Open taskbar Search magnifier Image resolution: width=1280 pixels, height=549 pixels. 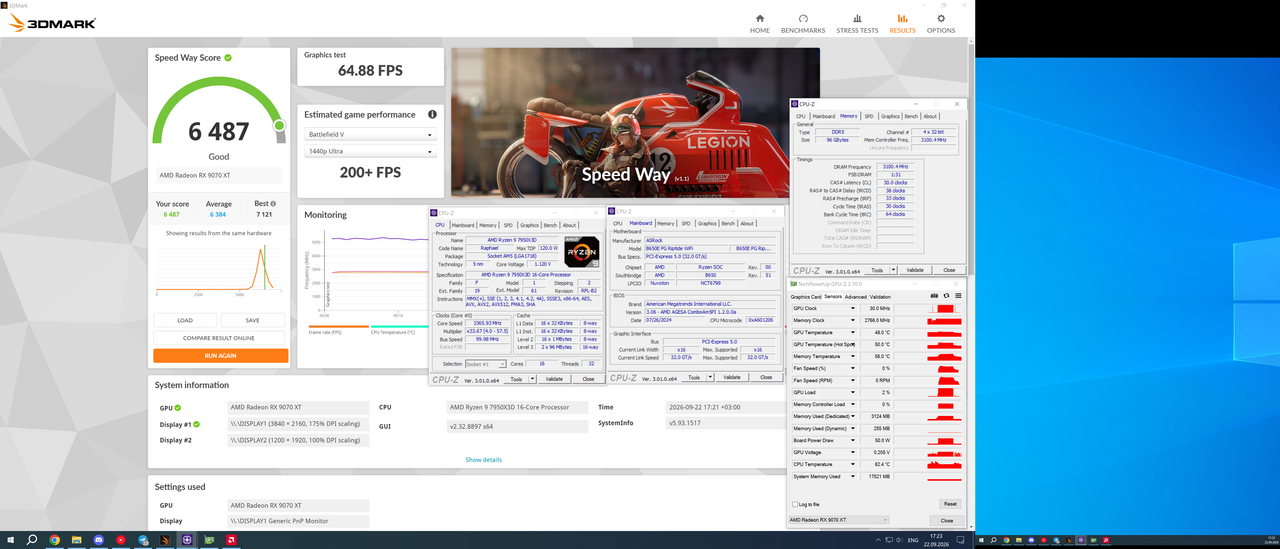tap(32, 539)
